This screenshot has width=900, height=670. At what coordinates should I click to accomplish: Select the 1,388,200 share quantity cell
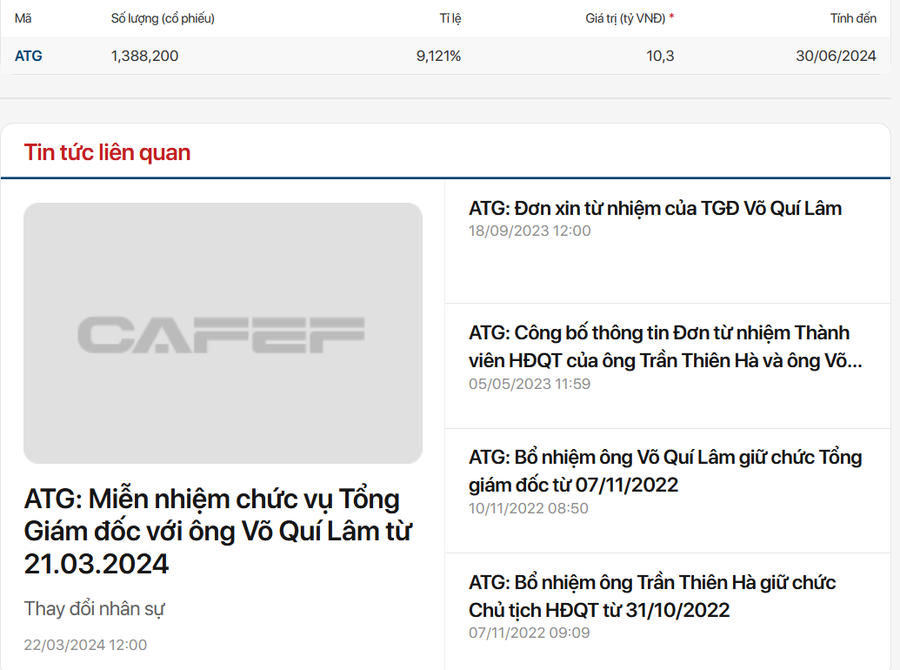pos(145,56)
